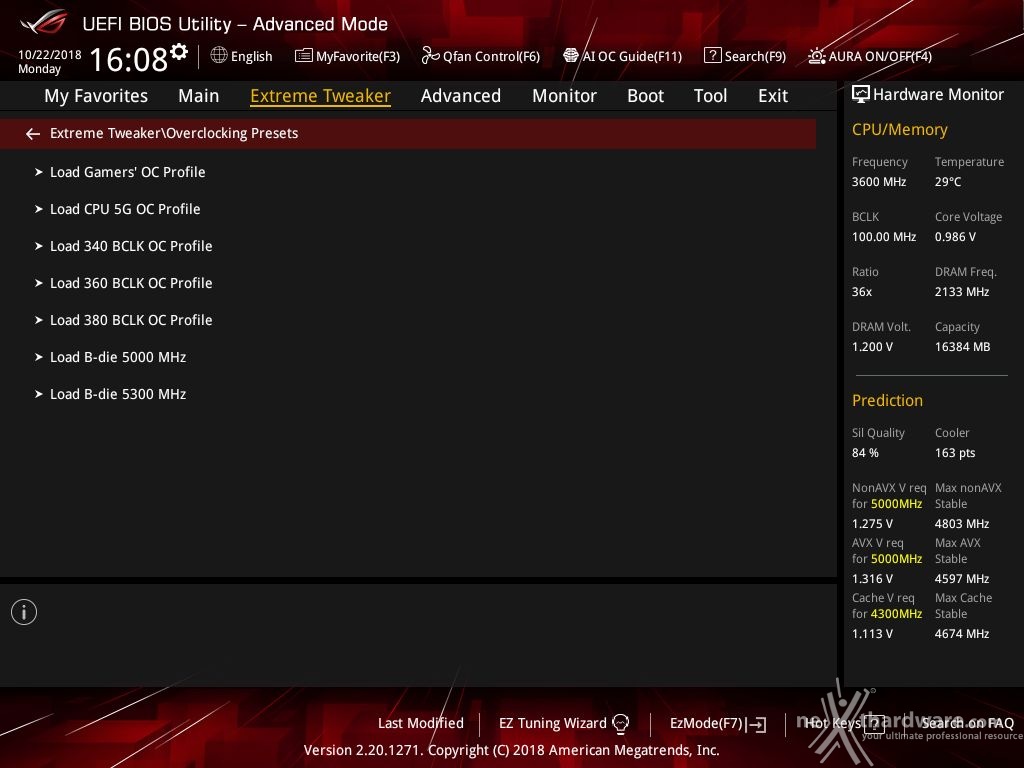Expand arrow beside Load 360 BCLK OC Profile
This screenshot has height=768, width=1024.
[39, 283]
